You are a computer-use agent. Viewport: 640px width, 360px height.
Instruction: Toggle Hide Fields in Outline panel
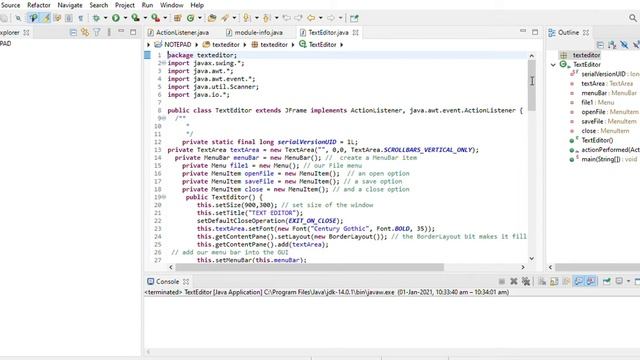(x=624, y=44)
